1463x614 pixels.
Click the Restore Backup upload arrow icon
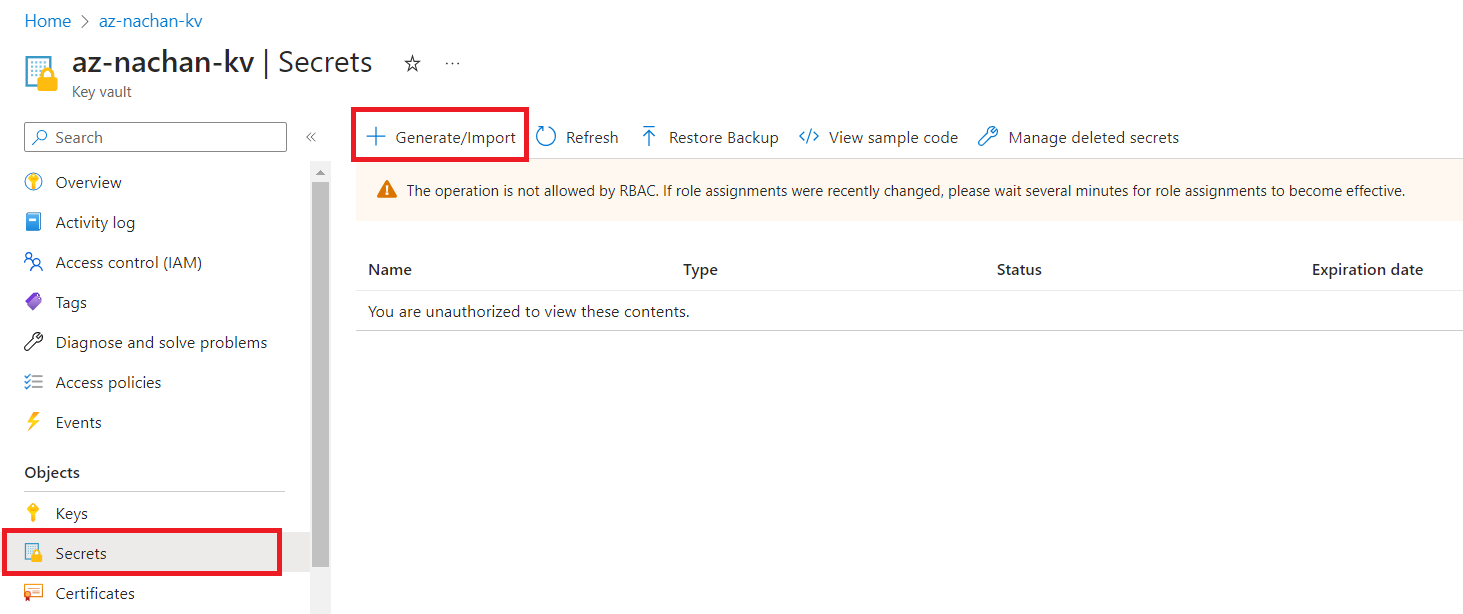pyautogui.click(x=649, y=137)
